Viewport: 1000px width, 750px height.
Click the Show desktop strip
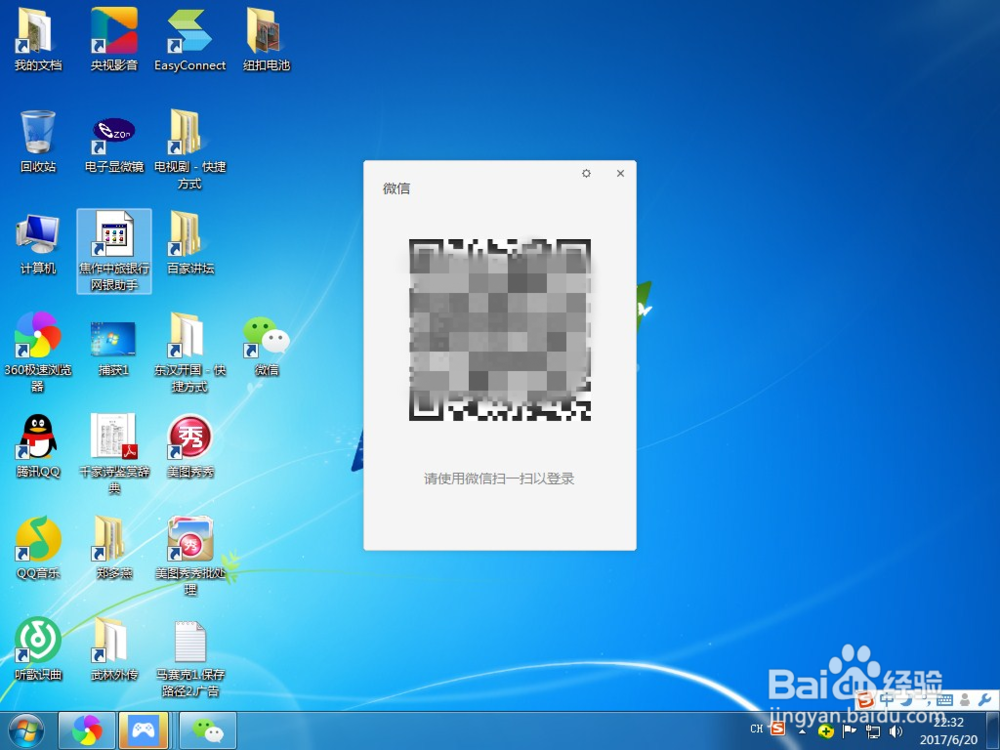point(994,731)
